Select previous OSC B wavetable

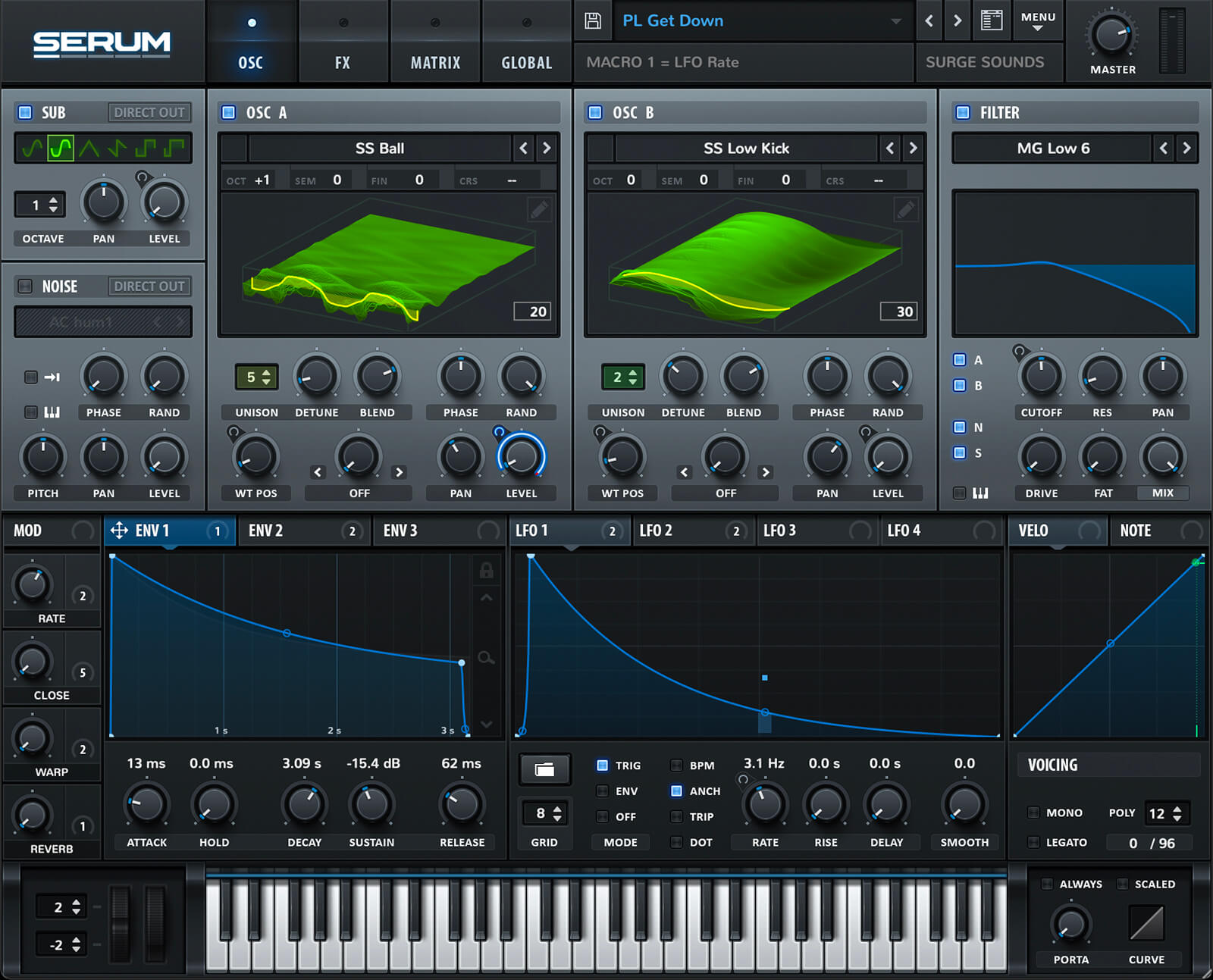click(x=890, y=148)
